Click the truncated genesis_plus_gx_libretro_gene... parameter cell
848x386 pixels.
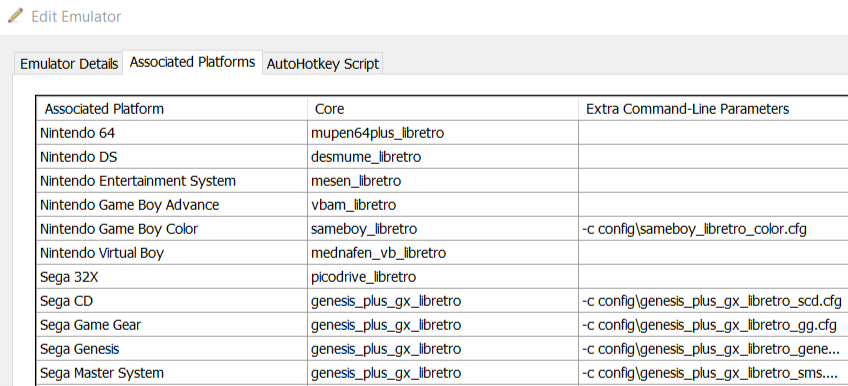coord(713,349)
